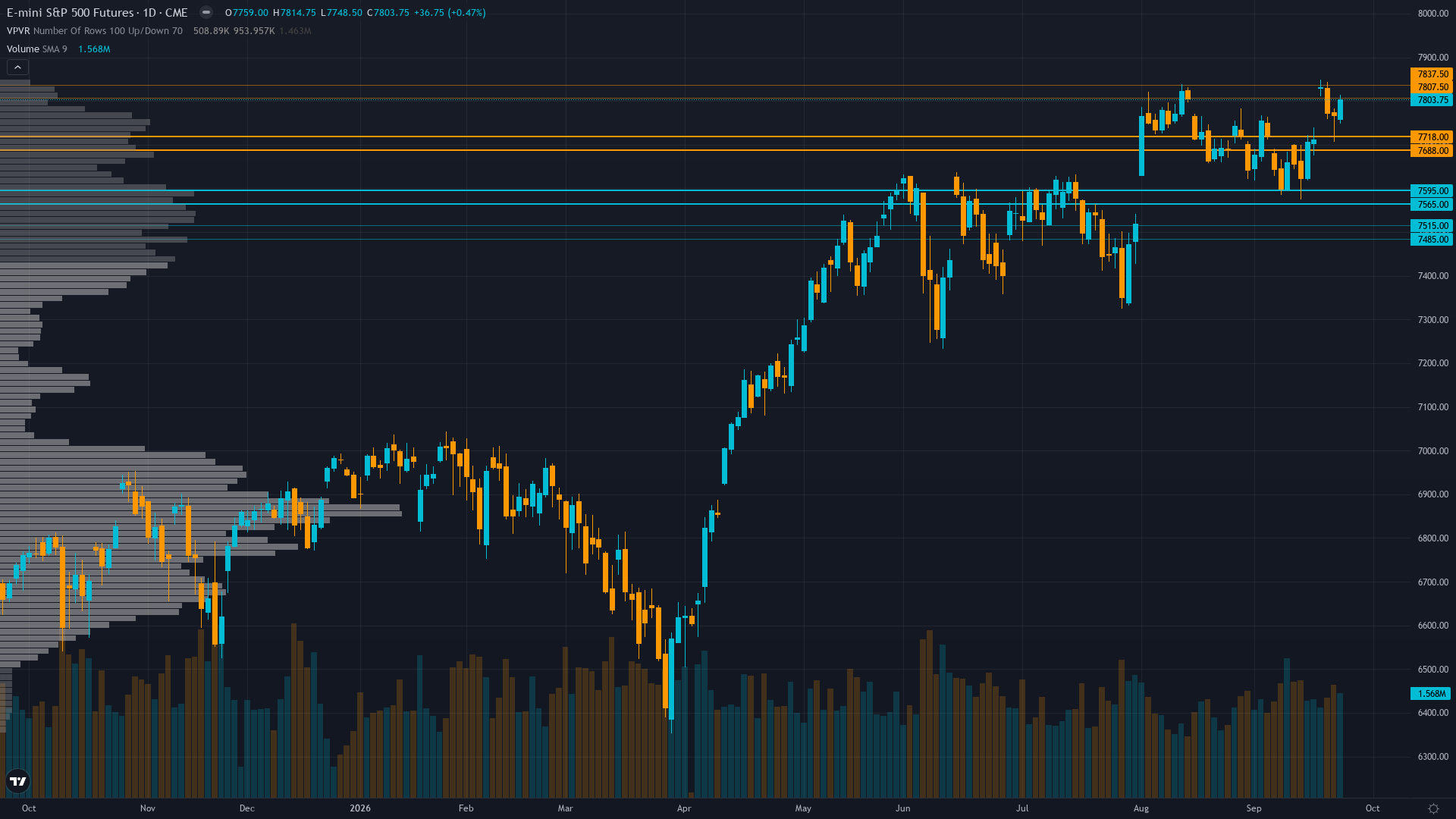Click the 7837.50 orange price label
Screen dimensions: 1456x819
point(1432,74)
